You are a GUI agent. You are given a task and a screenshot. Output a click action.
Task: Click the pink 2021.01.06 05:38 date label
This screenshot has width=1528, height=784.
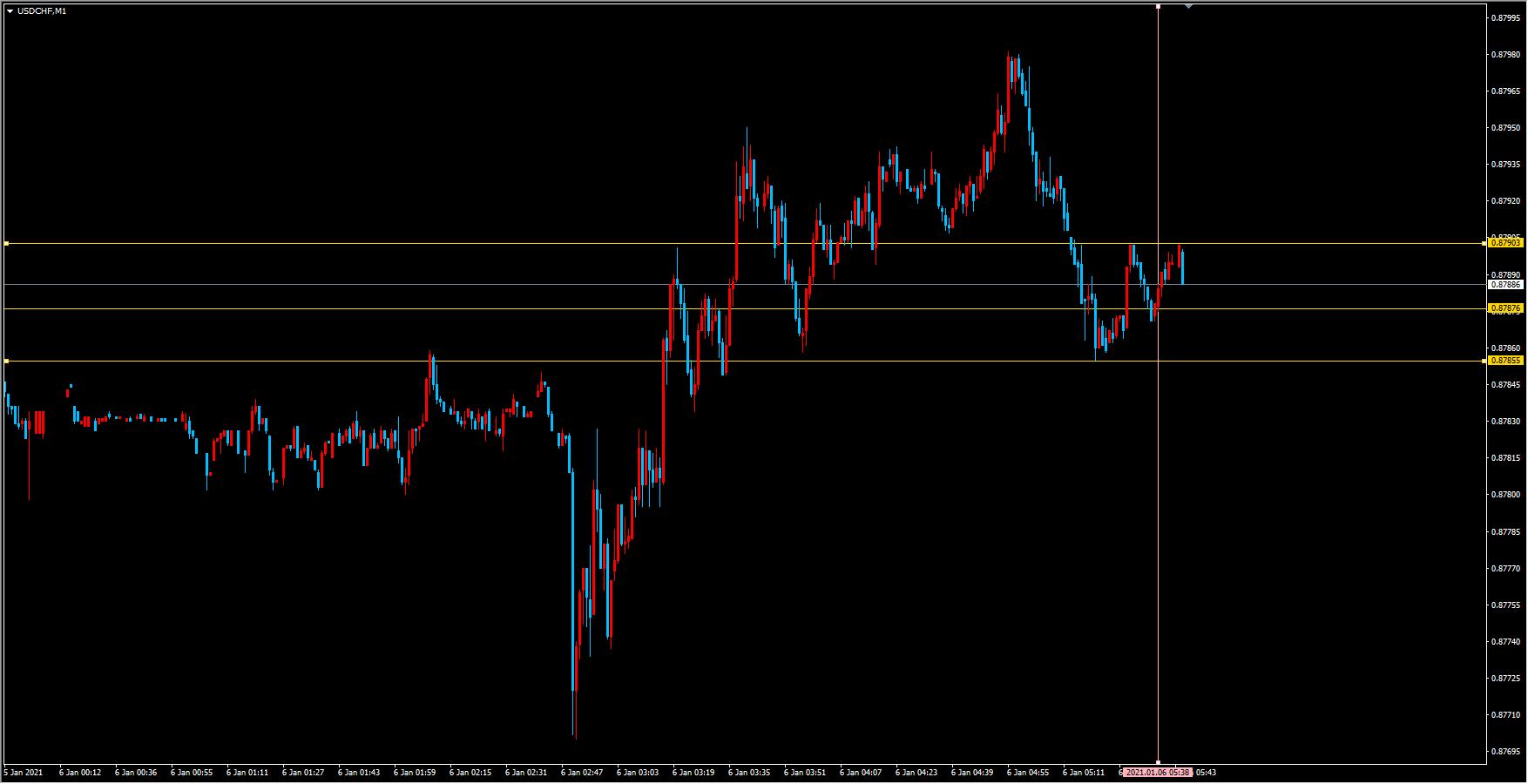1157,773
